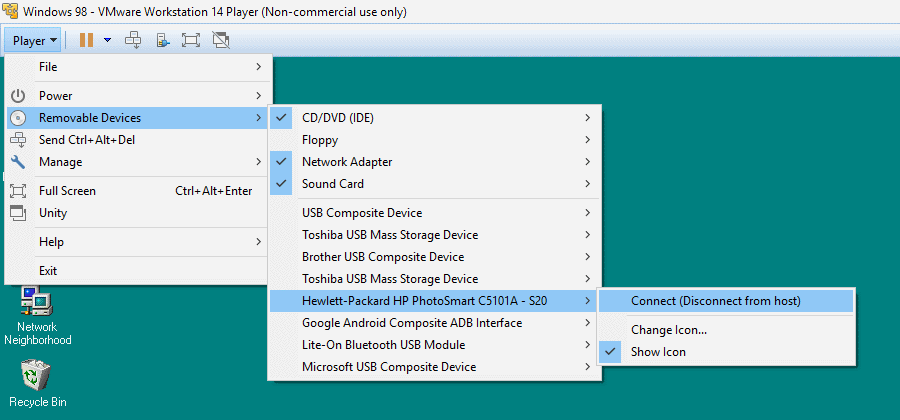Viewport: 900px width, 420px height.
Task: Click the Send Ctrl+Alt+Del toolbar icon
Action: [133, 40]
